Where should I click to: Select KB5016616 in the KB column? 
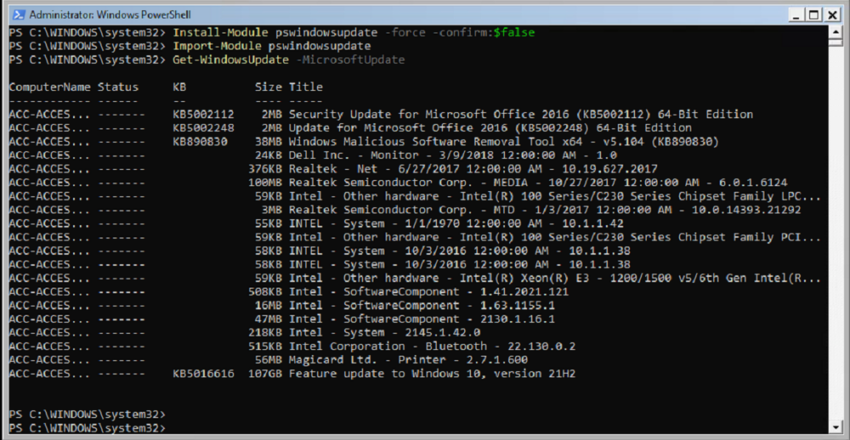(x=203, y=373)
